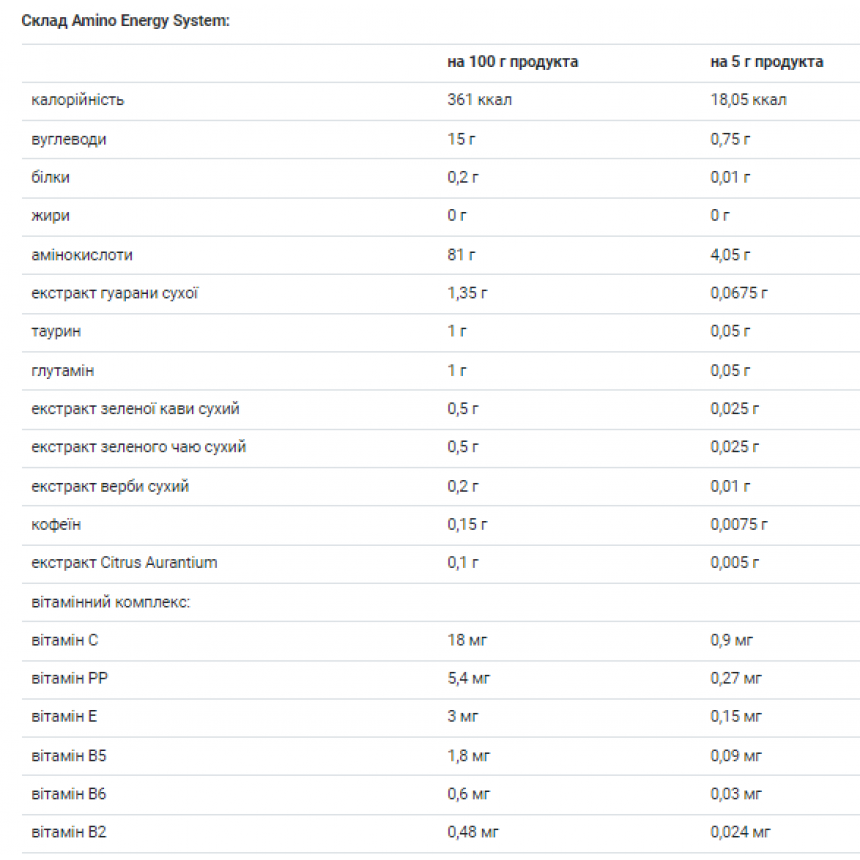This screenshot has width=860, height=860.
Task: Click the 'глутамін' row label
Action: tap(63, 371)
